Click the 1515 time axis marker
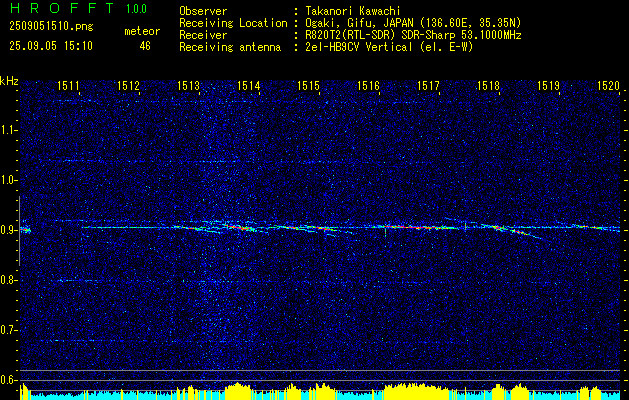The width and height of the screenshot is (629, 400). [308, 85]
